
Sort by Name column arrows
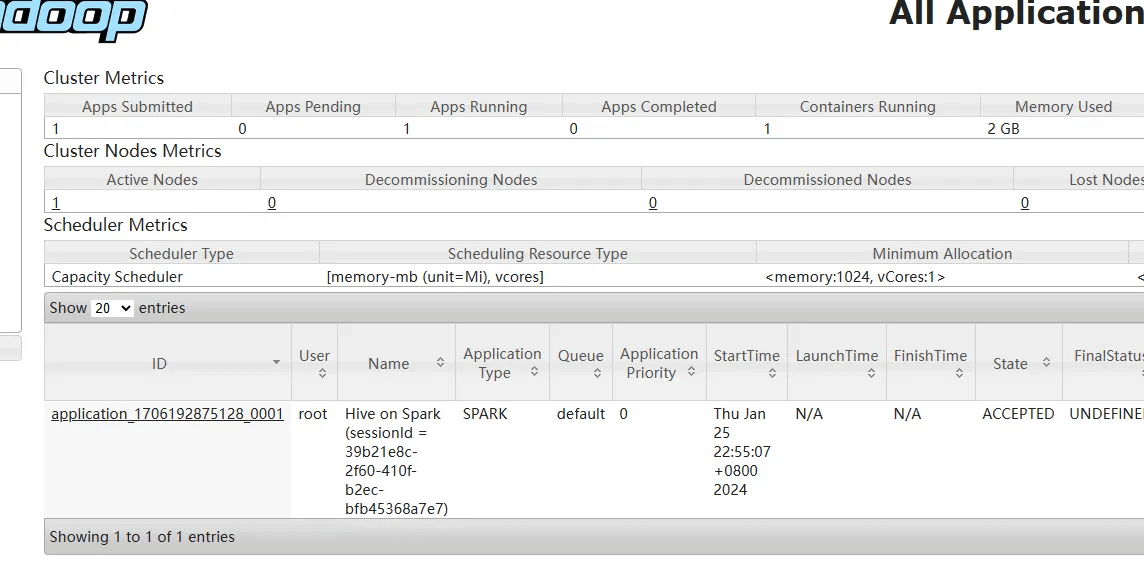440,363
